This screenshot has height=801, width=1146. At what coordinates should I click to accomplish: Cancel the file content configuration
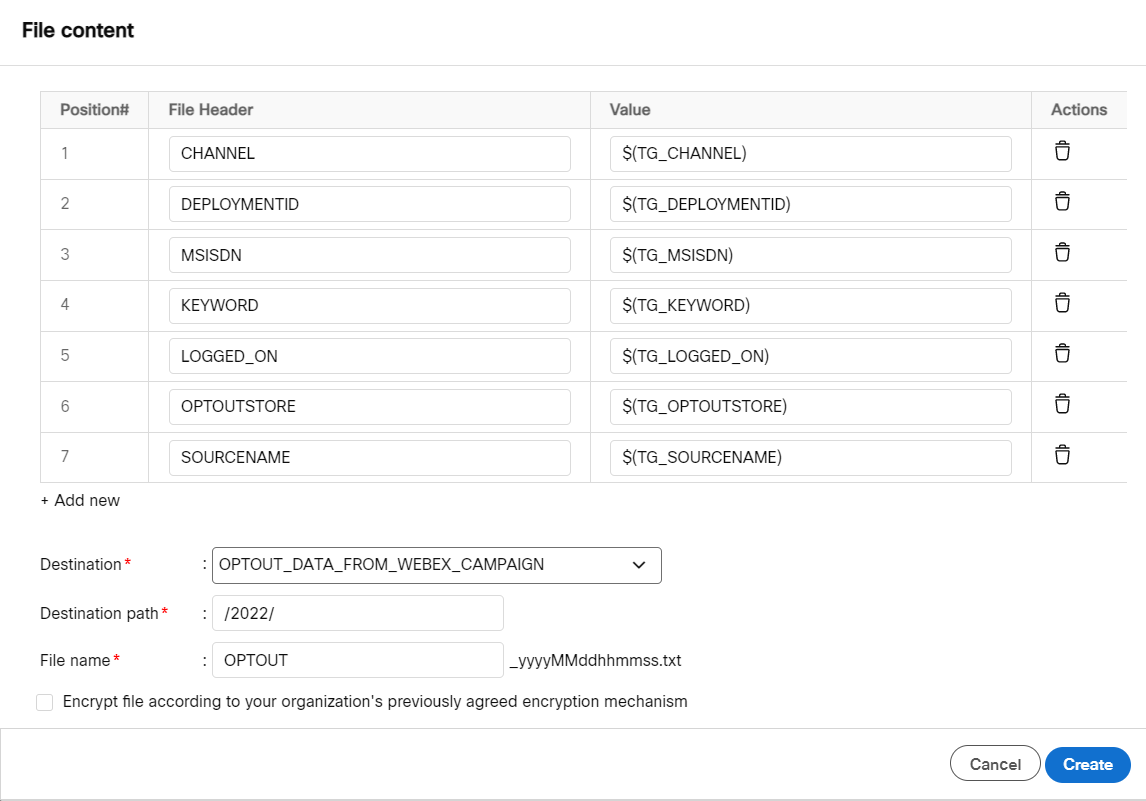point(994,763)
